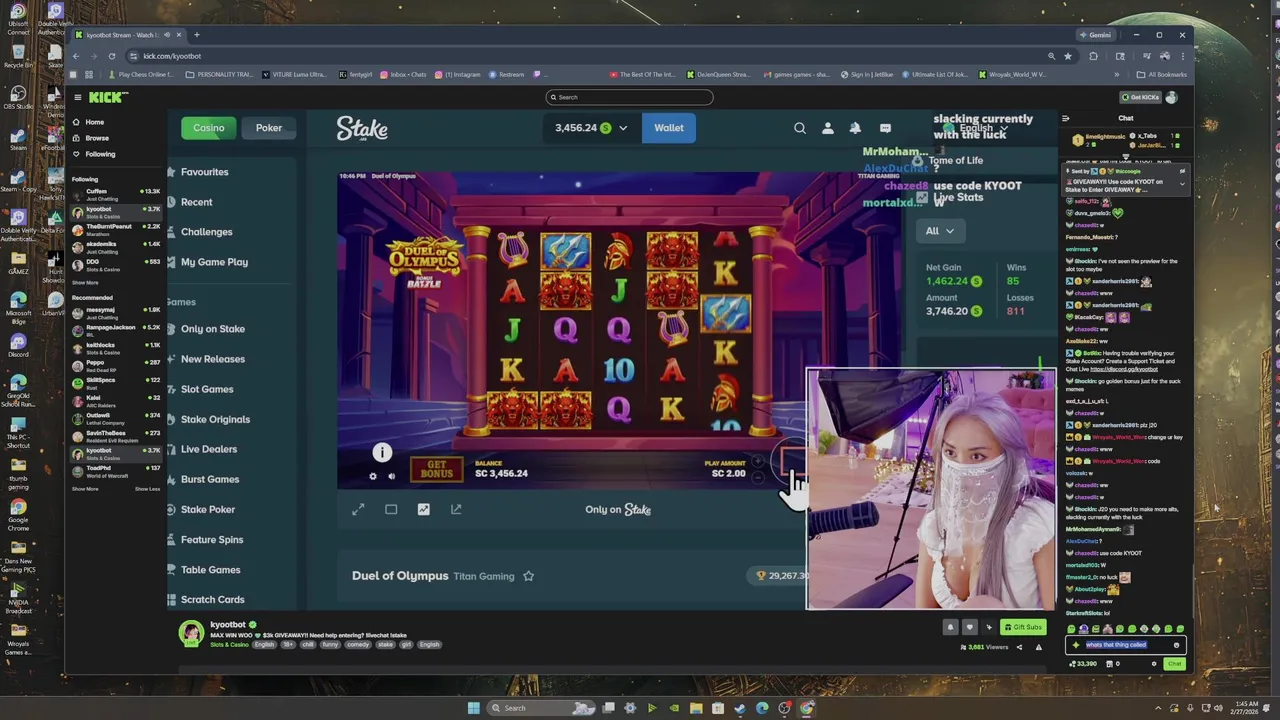The height and width of the screenshot is (720, 1280).
Task: Enter fullscreen mode below game
Action: click(358, 509)
